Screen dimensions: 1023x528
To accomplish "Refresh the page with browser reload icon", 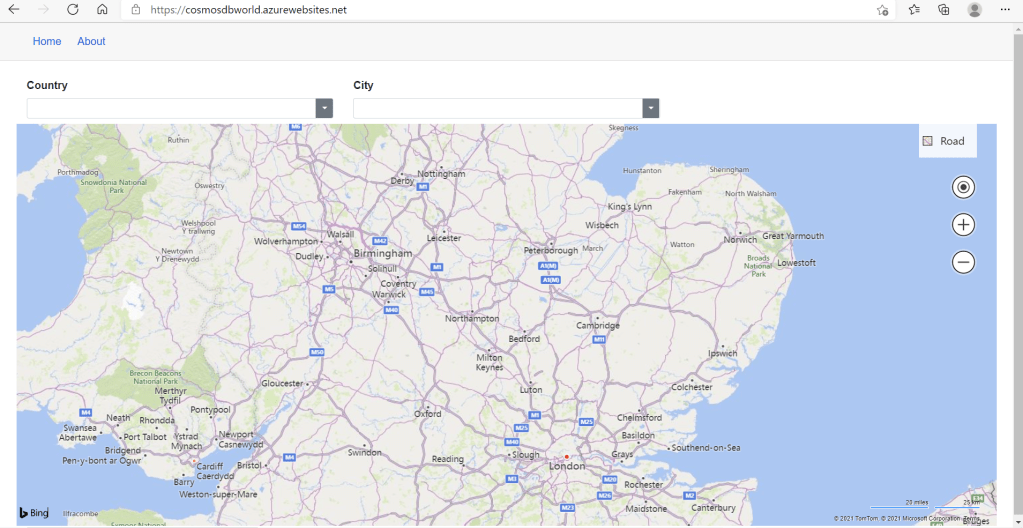I will 72,10.
